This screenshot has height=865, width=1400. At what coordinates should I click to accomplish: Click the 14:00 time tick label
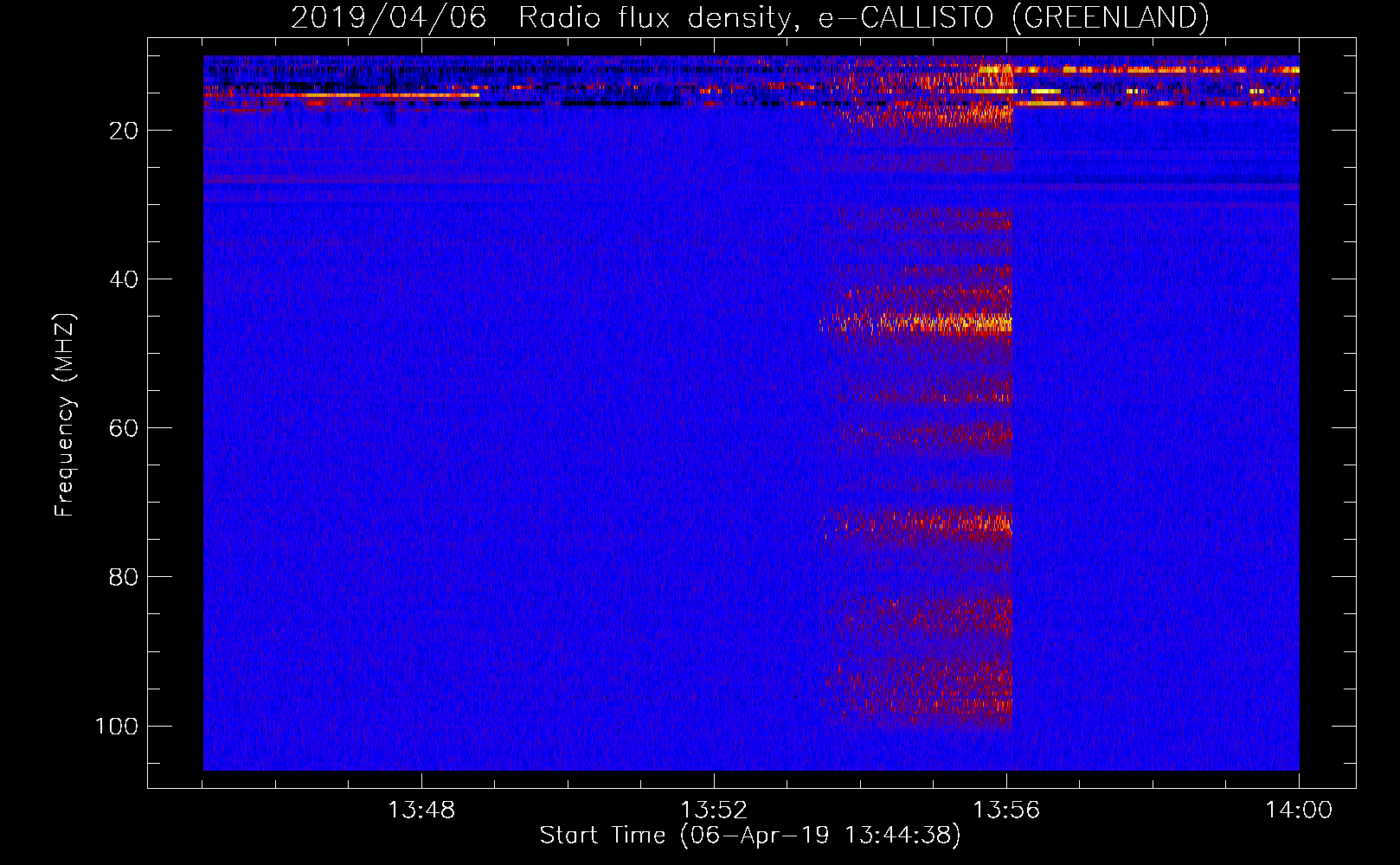click(x=1299, y=811)
